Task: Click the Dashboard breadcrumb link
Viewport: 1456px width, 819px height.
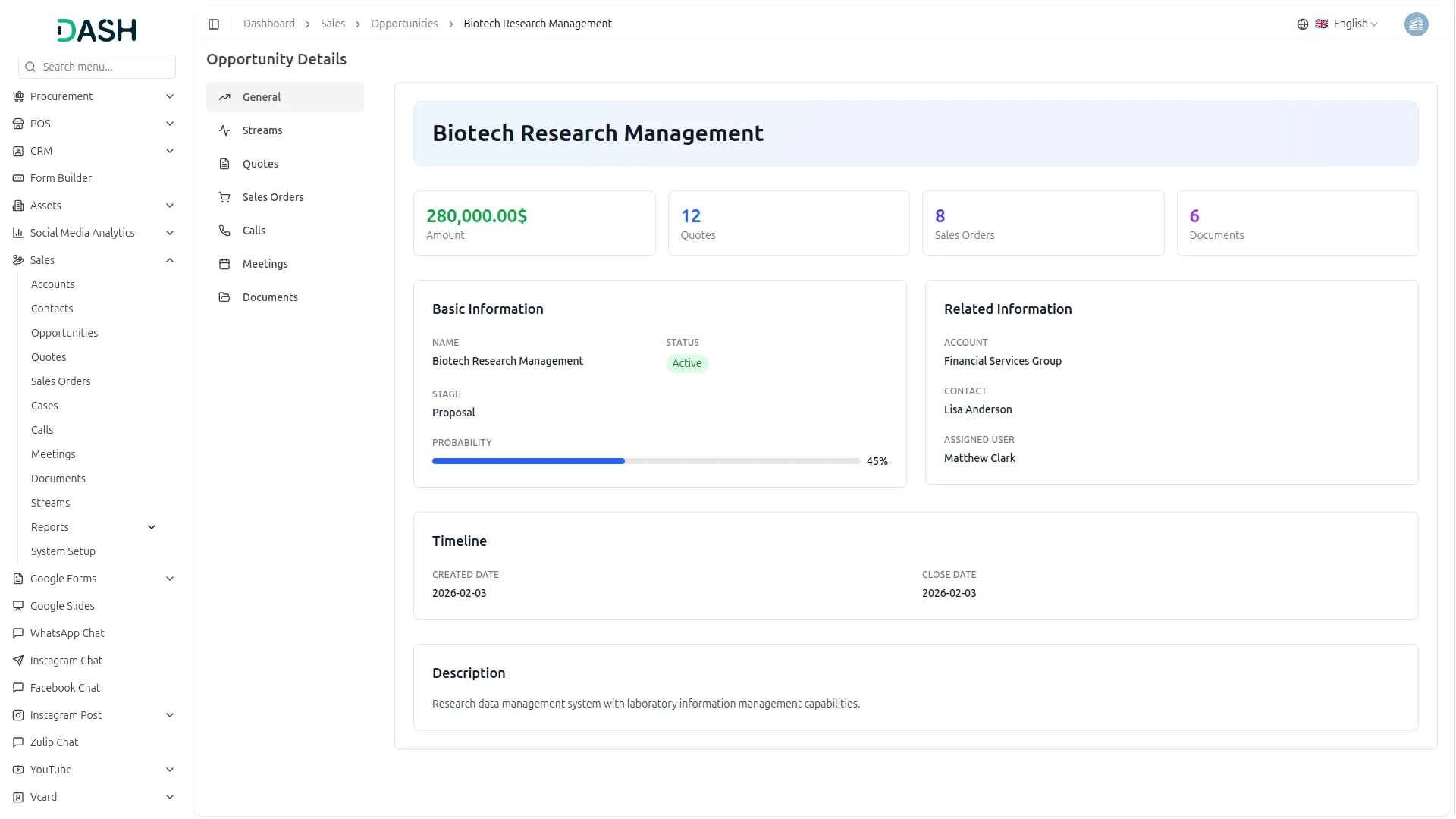Action: (x=268, y=24)
